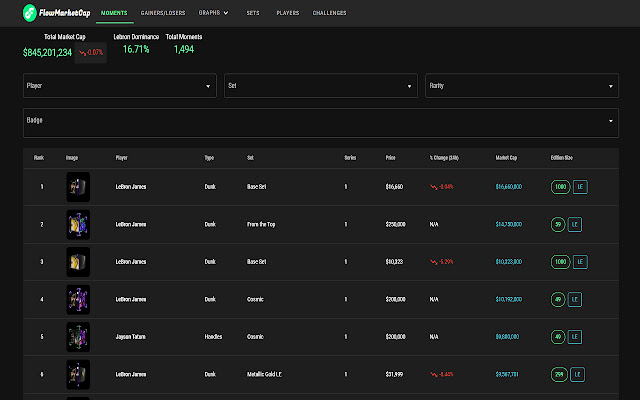Open the Moments tab
This screenshot has height=400, width=640.
[x=114, y=13]
